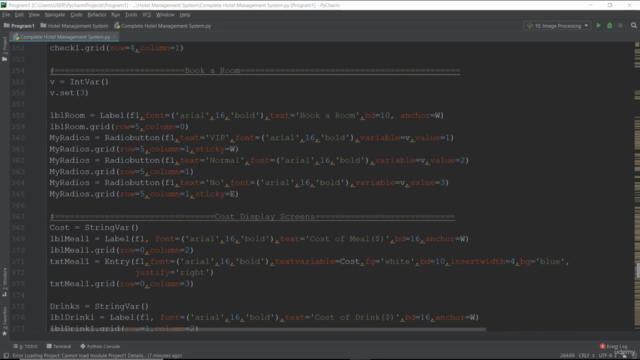
Task: Click 'lblMeal1.grid(row=0,column=2)' line
Action: pyautogui.click(x=122, y=250)
